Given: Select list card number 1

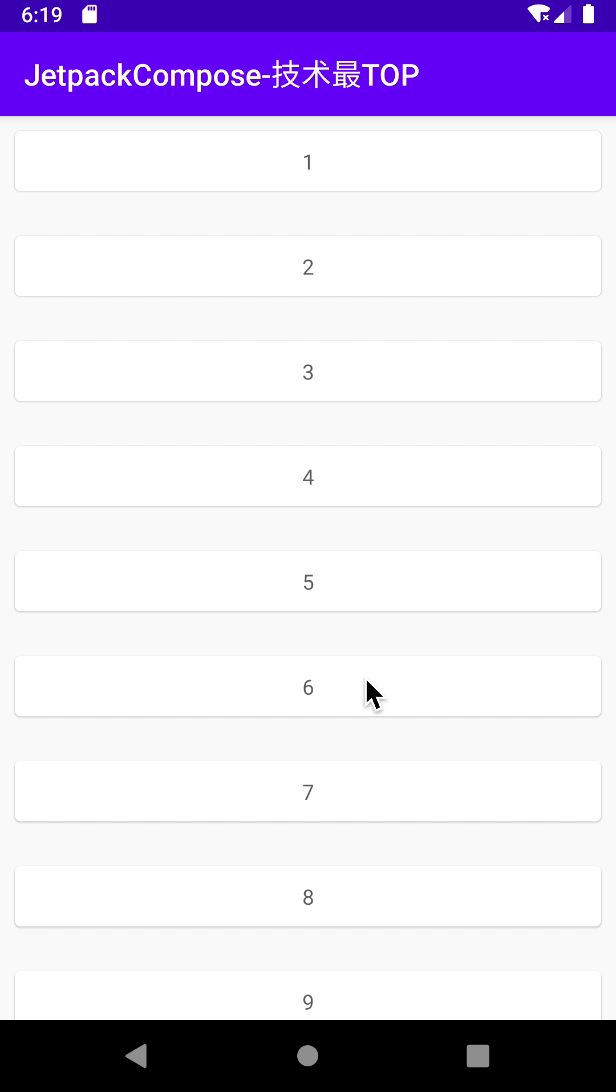Looking at the screenshot, I should click(x=308, y=161).
